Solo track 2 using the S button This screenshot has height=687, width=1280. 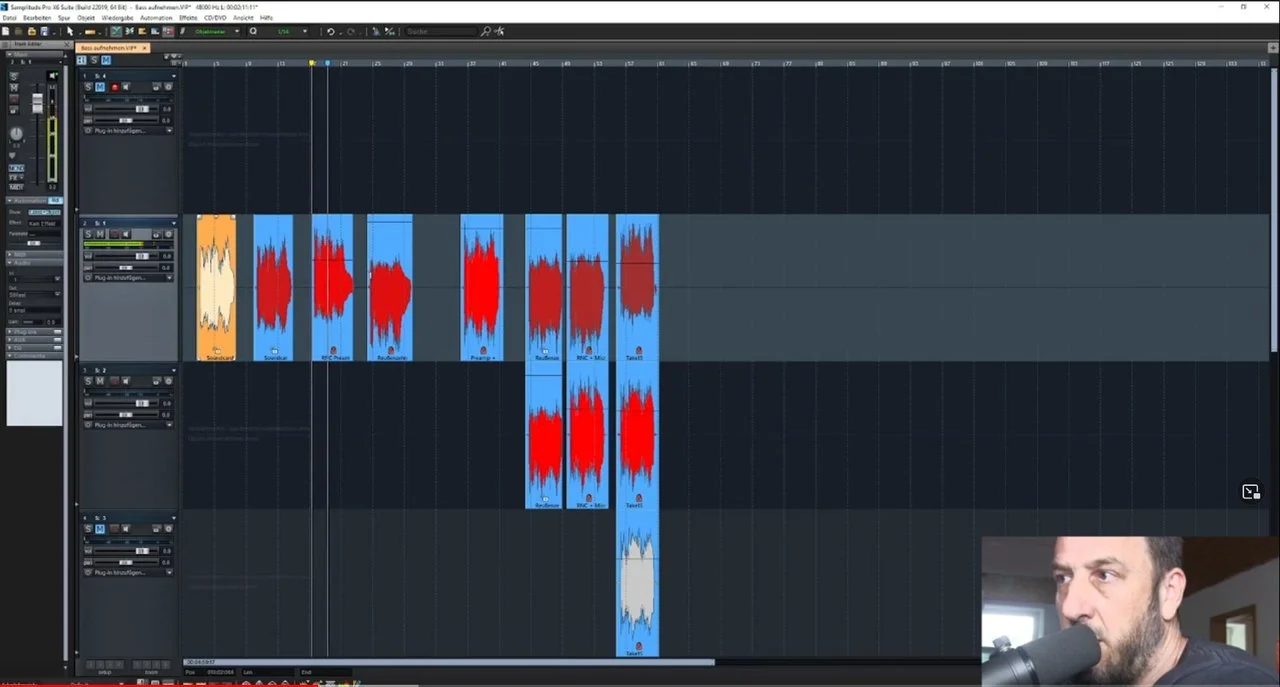(x=88, y=235)
